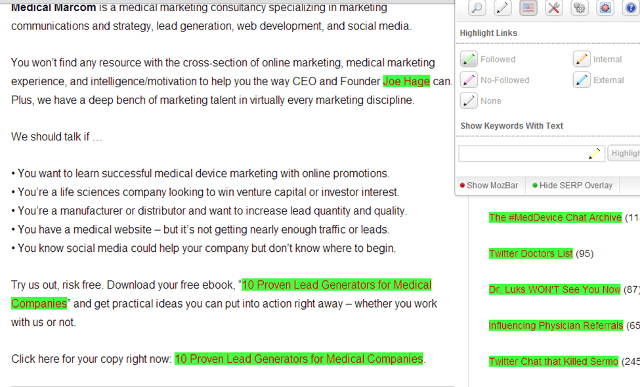
Task: Toggle the orange Internal links highlighter
Action: click(x=582, y=59)
